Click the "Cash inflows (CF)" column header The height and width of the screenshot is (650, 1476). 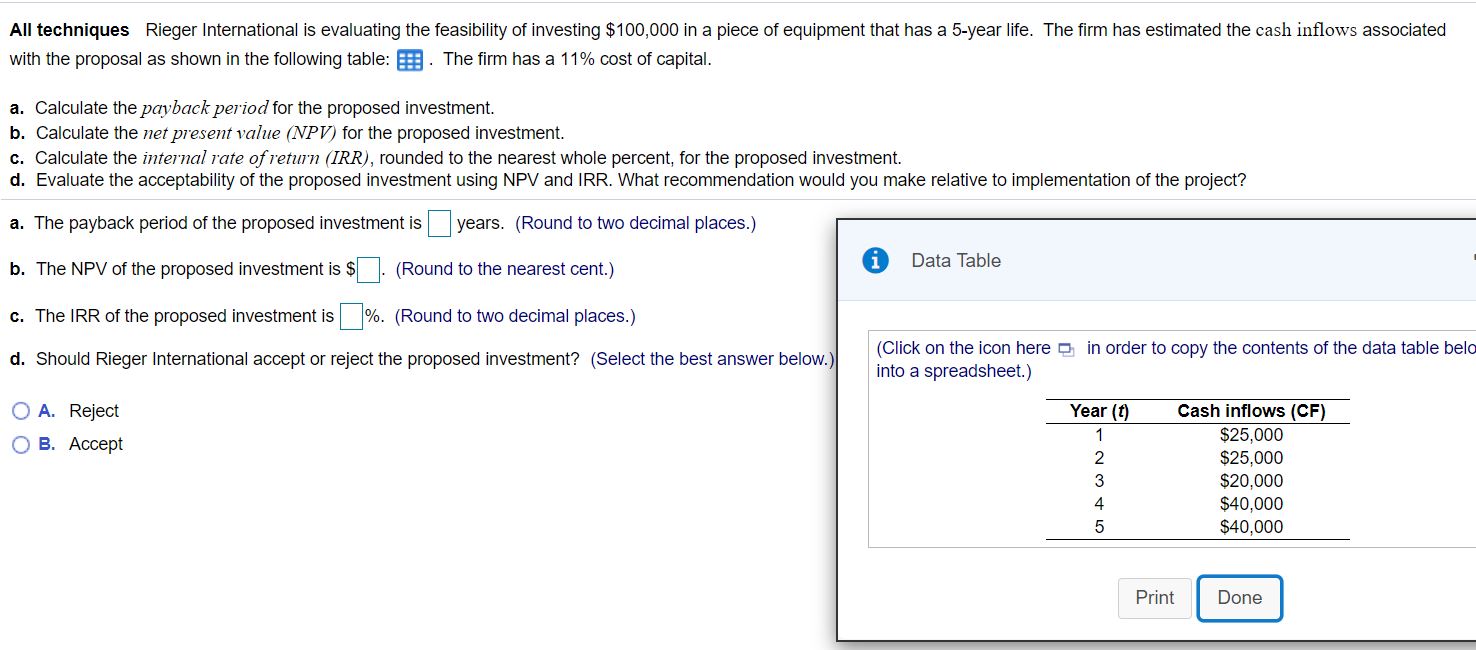point(1251,411)
